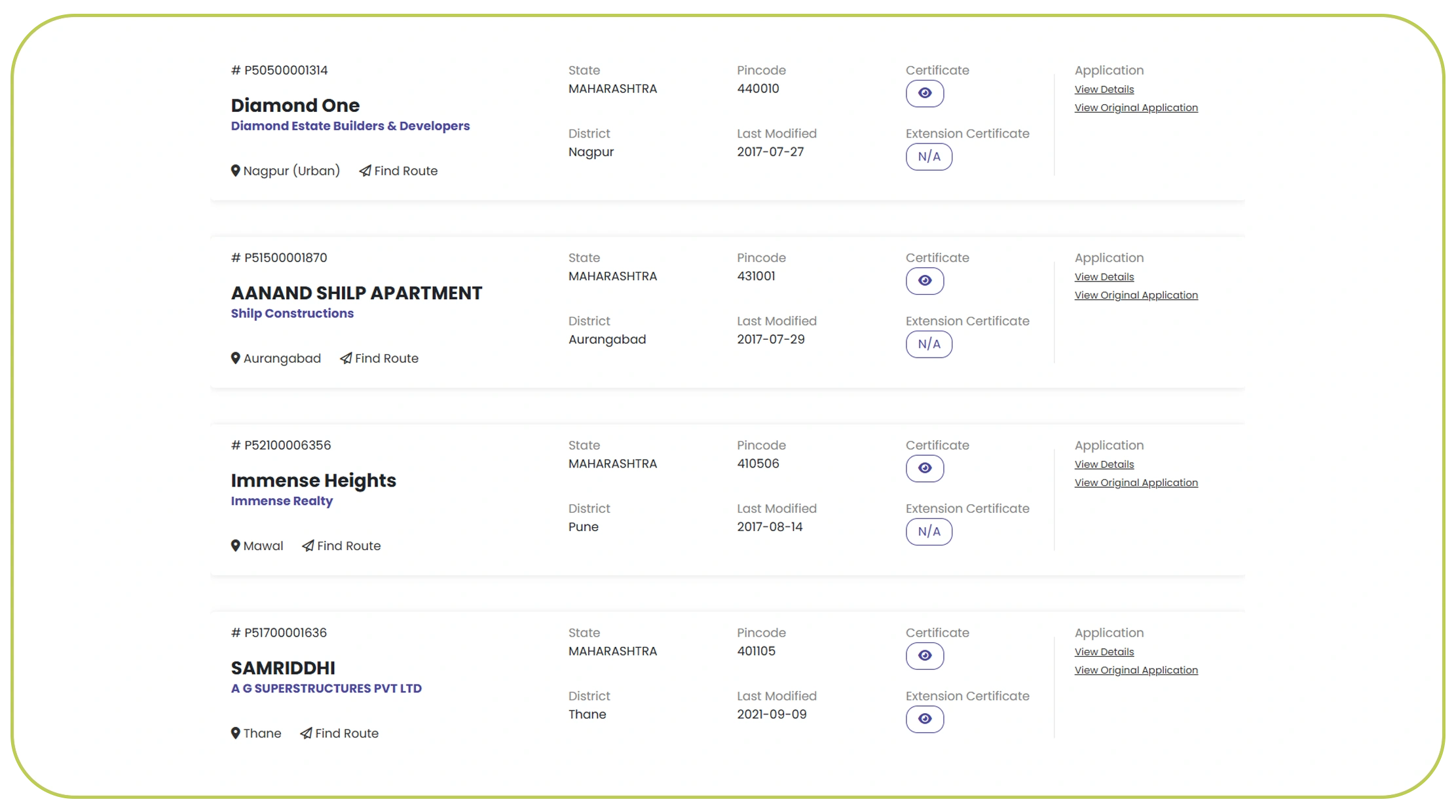The width and height of the screenshot is (1456, 812).
Task: Click N/A extension certificate for Diamond One
Action: [929, 157]
